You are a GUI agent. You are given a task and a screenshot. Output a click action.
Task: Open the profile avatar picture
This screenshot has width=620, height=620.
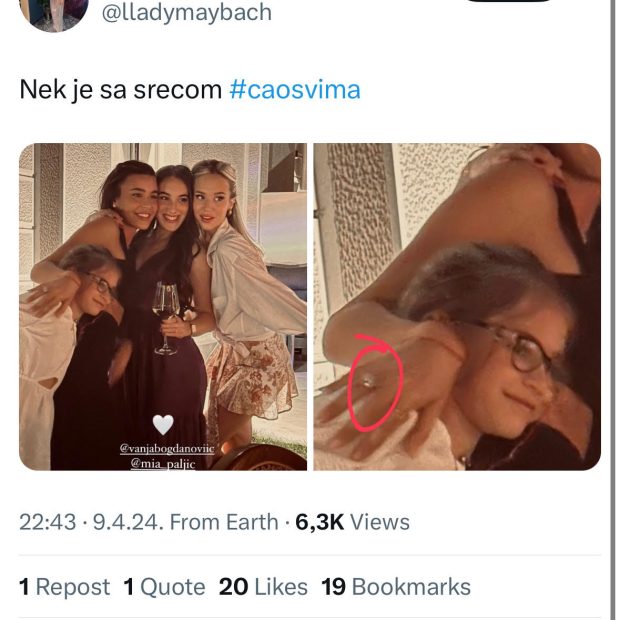[54, 12]
